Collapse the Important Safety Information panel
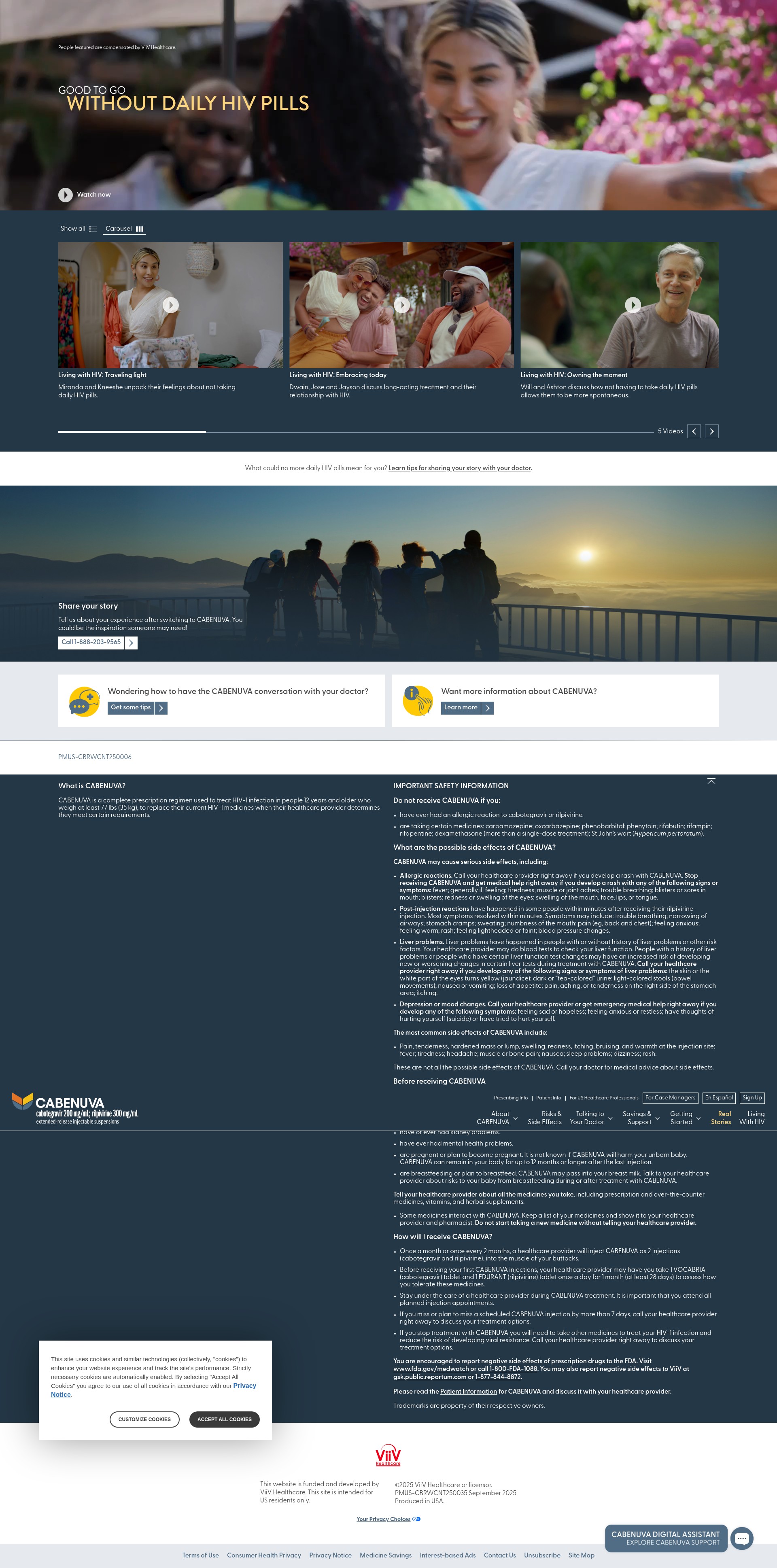Image resolution: width=777 pixels, height=1568 pixels. click(711, 781)
